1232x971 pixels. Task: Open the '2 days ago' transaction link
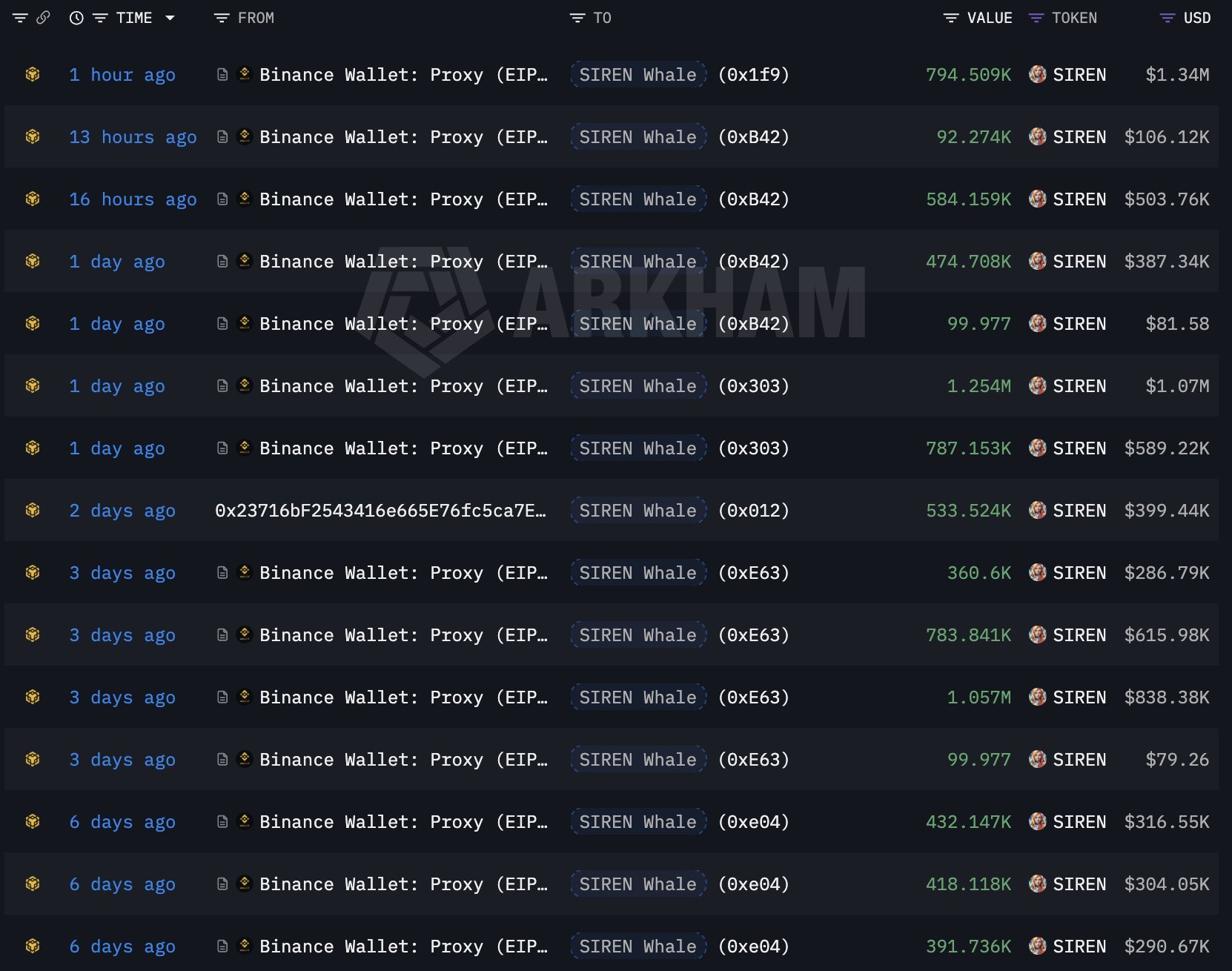point(122,511)
